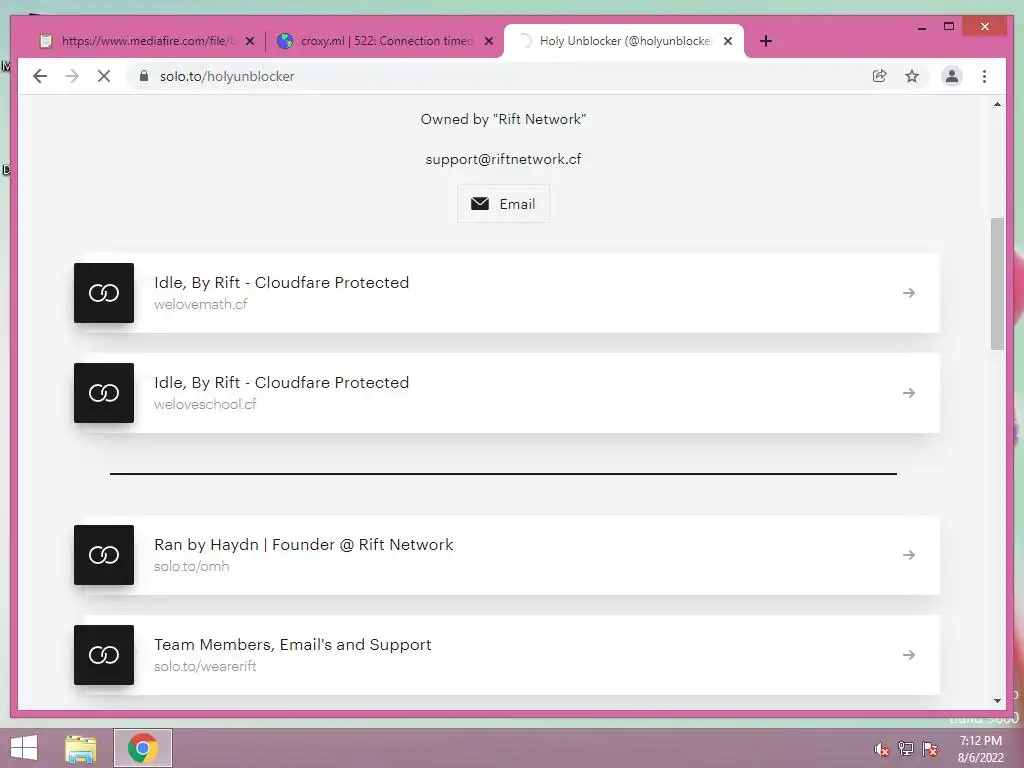Image resolution: width=1024 pixels, height=768 pixels.
Task: Close the Holy Unblocker tab
Action: tap(728, 41)
